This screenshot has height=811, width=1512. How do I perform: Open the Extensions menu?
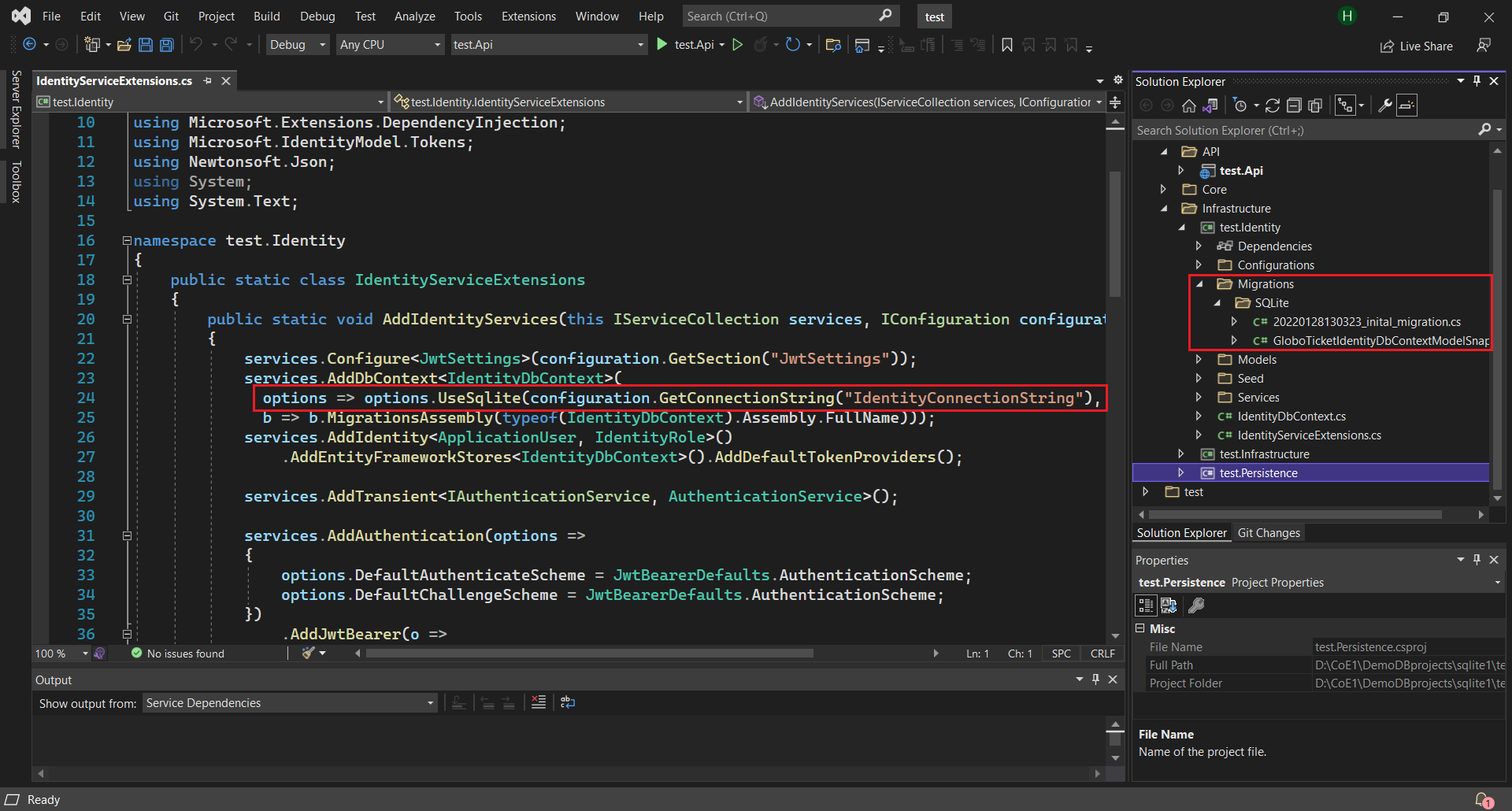click(528, 16)
